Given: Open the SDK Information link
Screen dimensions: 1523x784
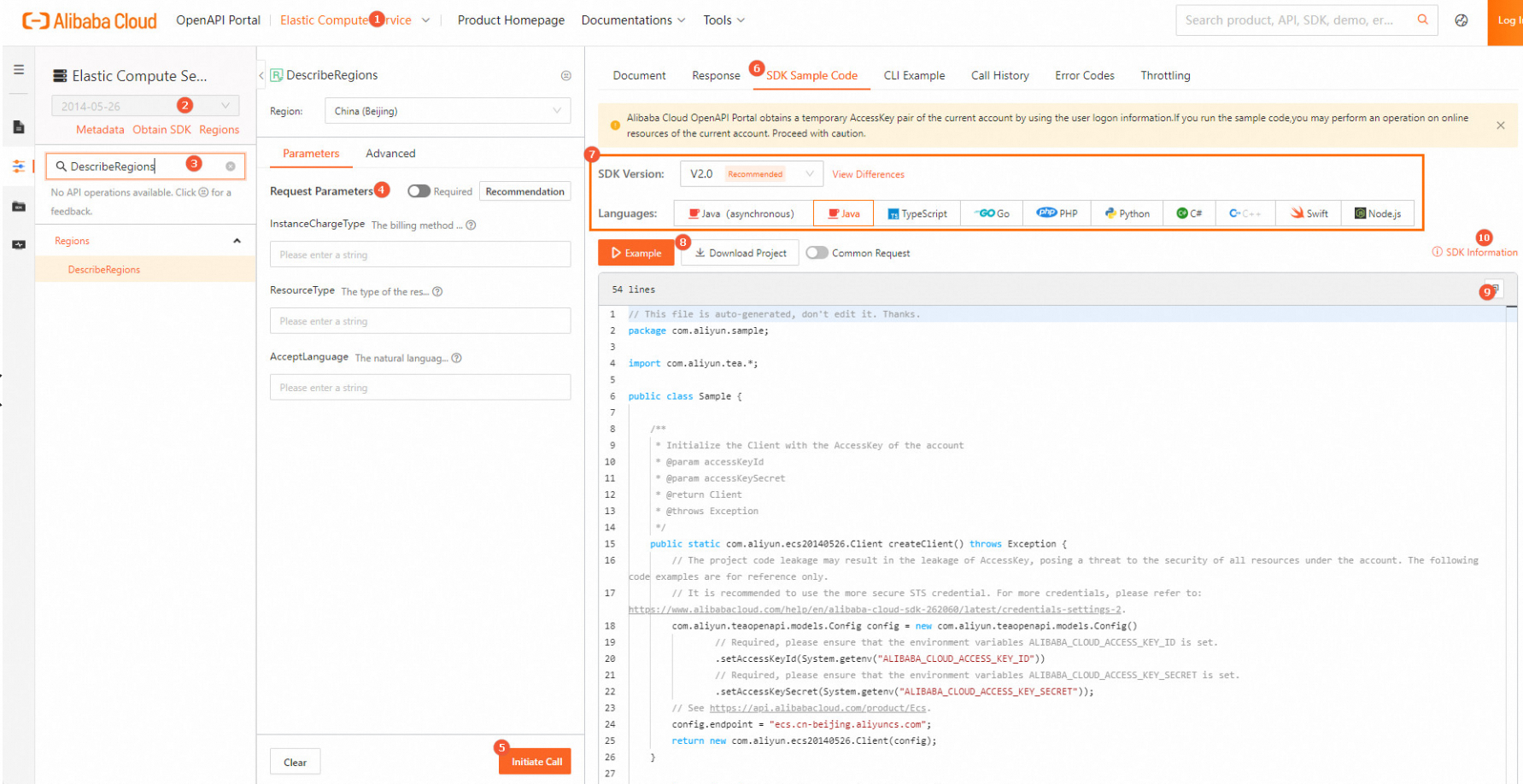Looking at the screenshot, I should click(1475, 252).
